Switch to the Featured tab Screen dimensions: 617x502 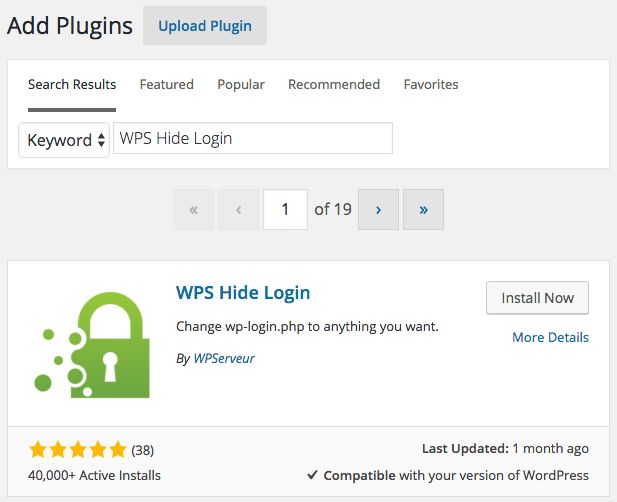(x=166, y=85)
